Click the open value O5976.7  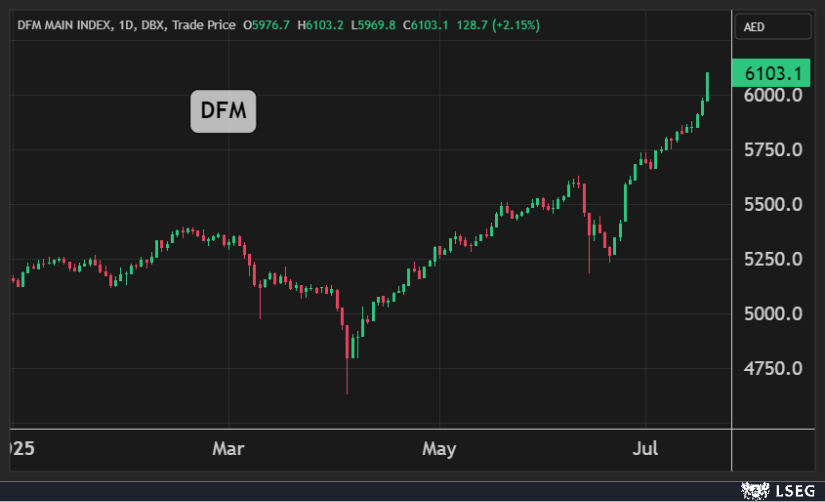[x=269, y=25]
